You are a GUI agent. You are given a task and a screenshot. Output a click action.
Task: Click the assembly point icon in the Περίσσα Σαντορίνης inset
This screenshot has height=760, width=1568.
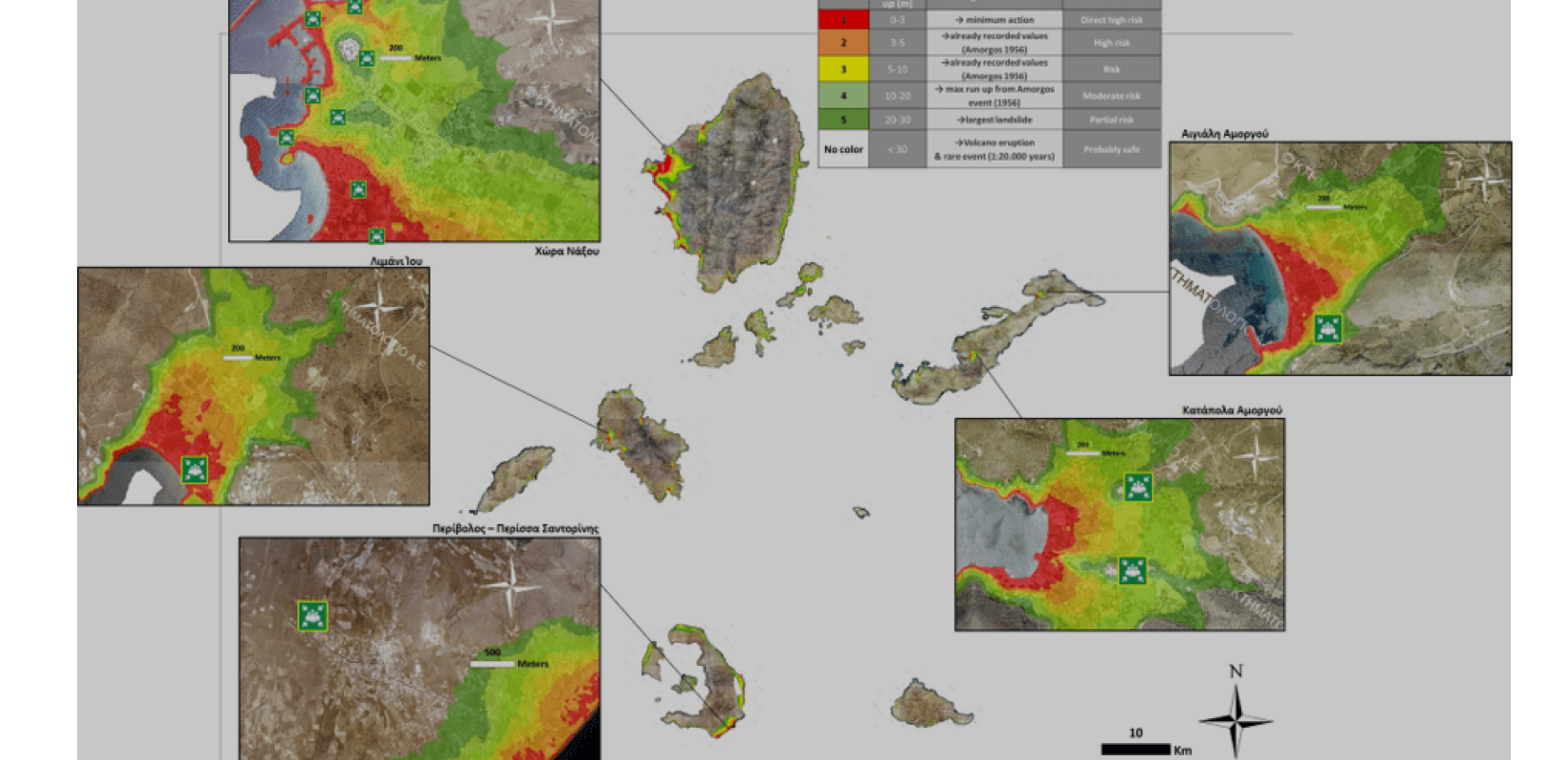click(313, 616)
